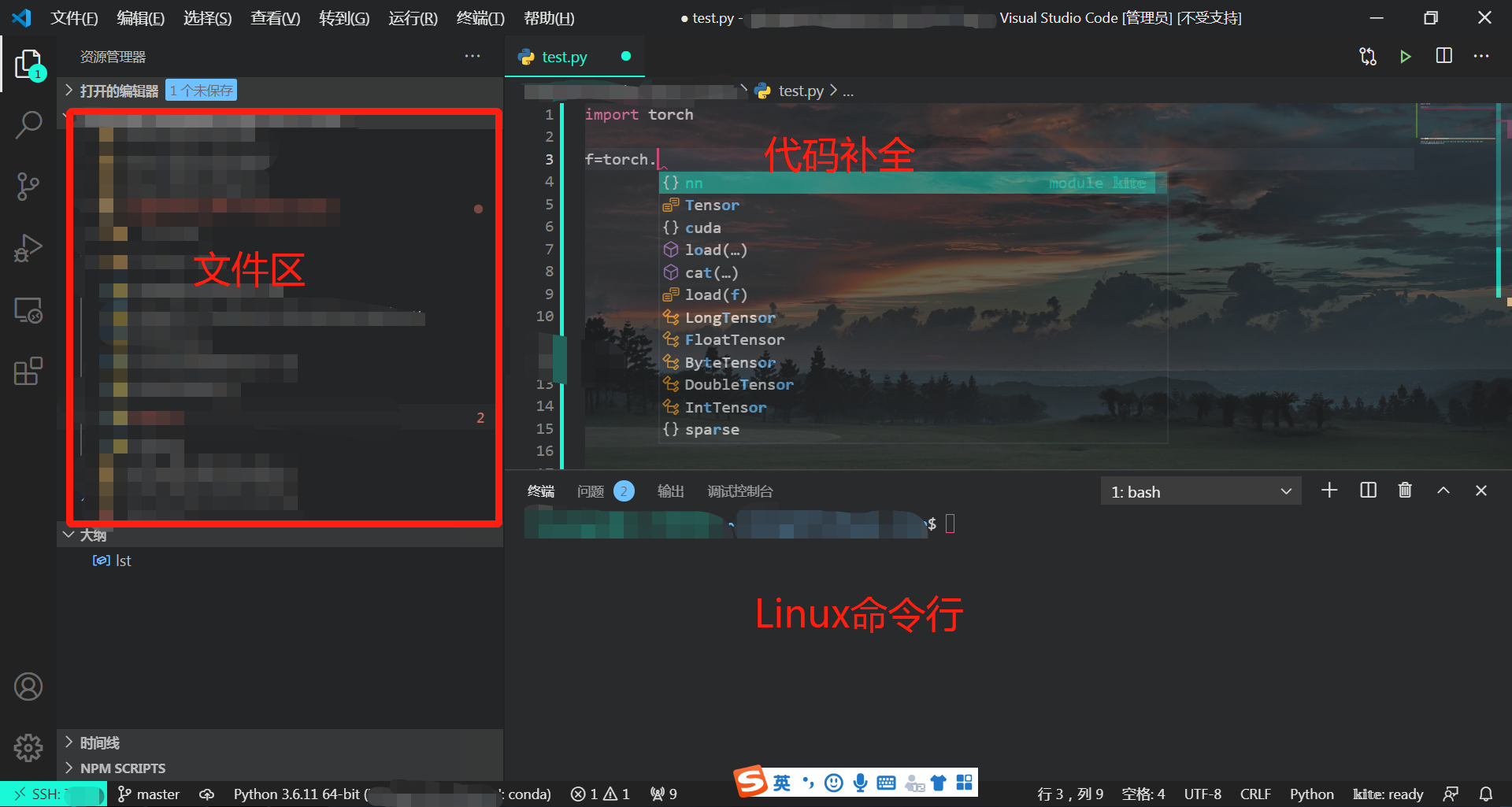Screen dimensions: 1512x807
Task: Choose nn module suggestion
Action: coord(913,183)
